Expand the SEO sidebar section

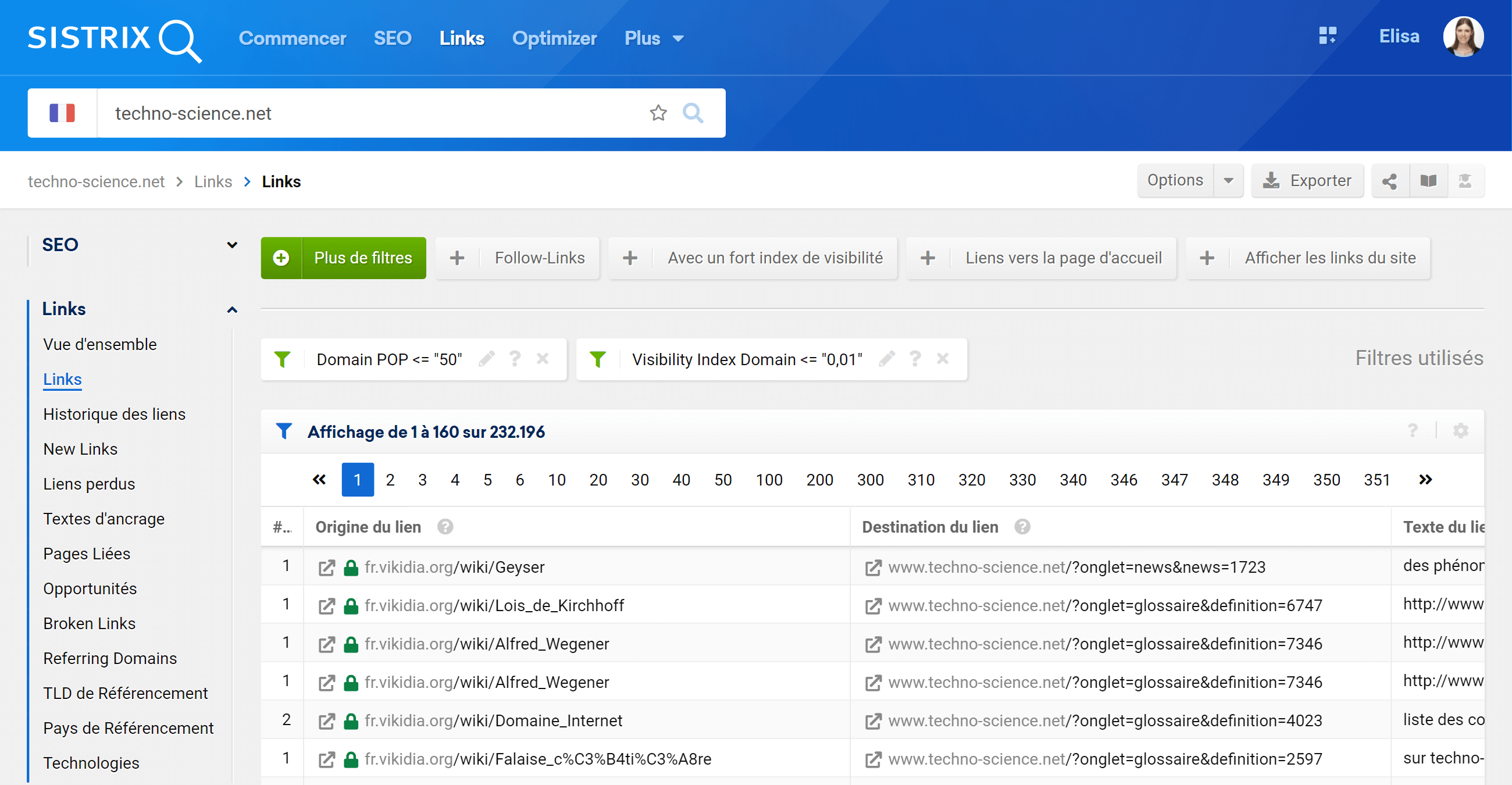click(x=232, y=245)
